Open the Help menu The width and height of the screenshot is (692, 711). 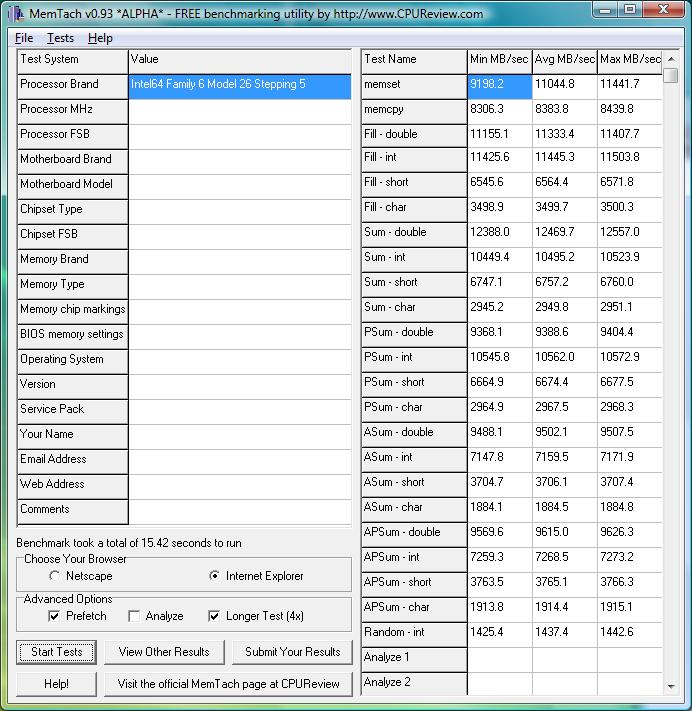coord(100,38)
